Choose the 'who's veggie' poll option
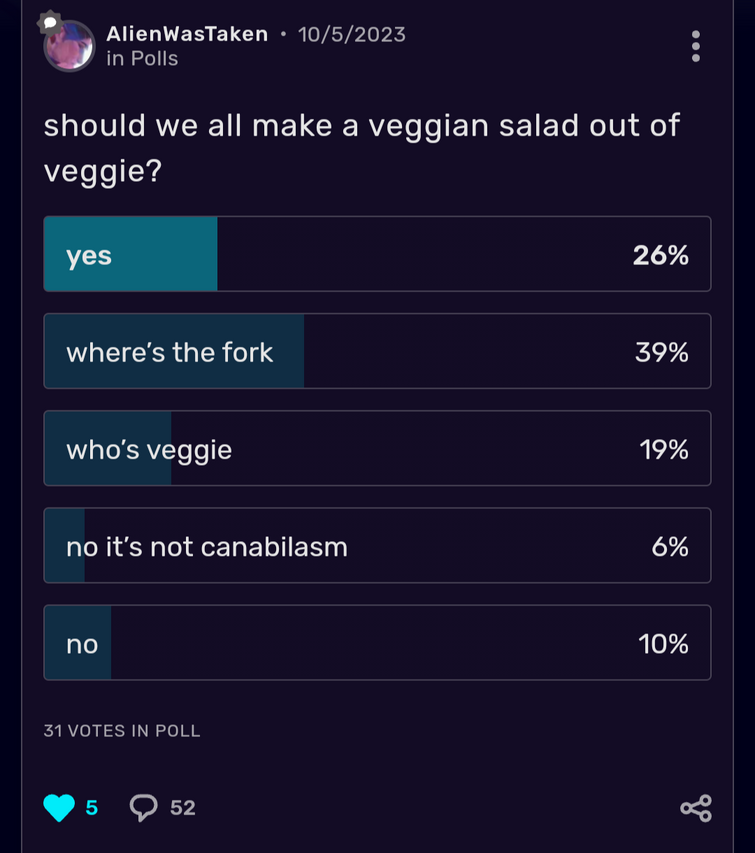755x853 pixels. 377,448
